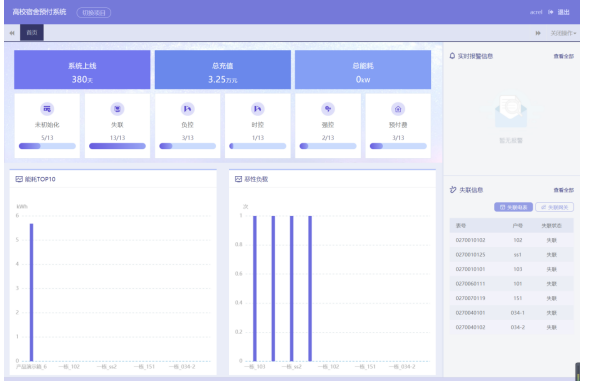Click the 时控 1/13 progress bar

(x=258, y=146)
